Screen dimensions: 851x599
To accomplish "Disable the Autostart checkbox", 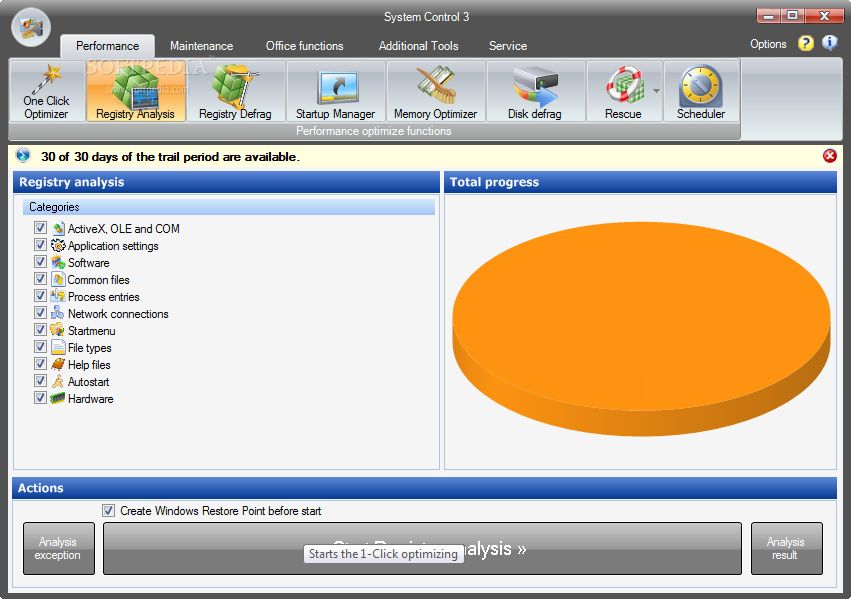I will pos(40,381).
